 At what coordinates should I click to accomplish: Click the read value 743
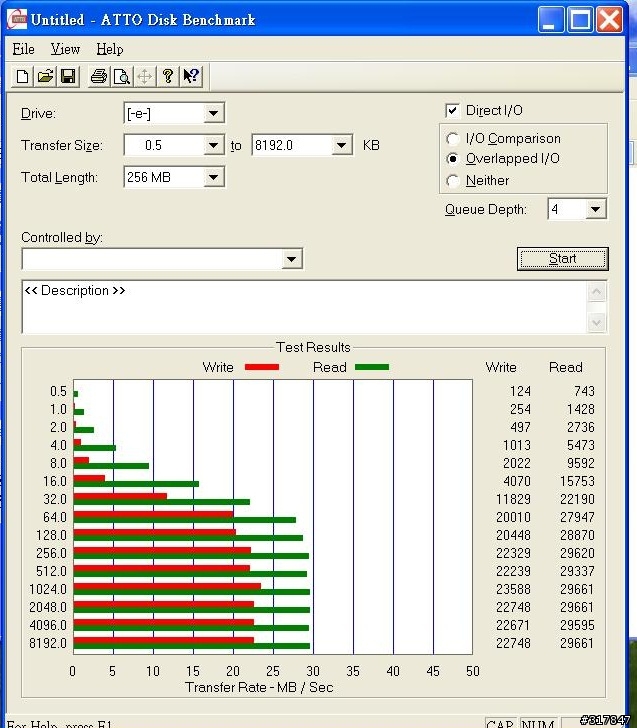tap(584, 391)
